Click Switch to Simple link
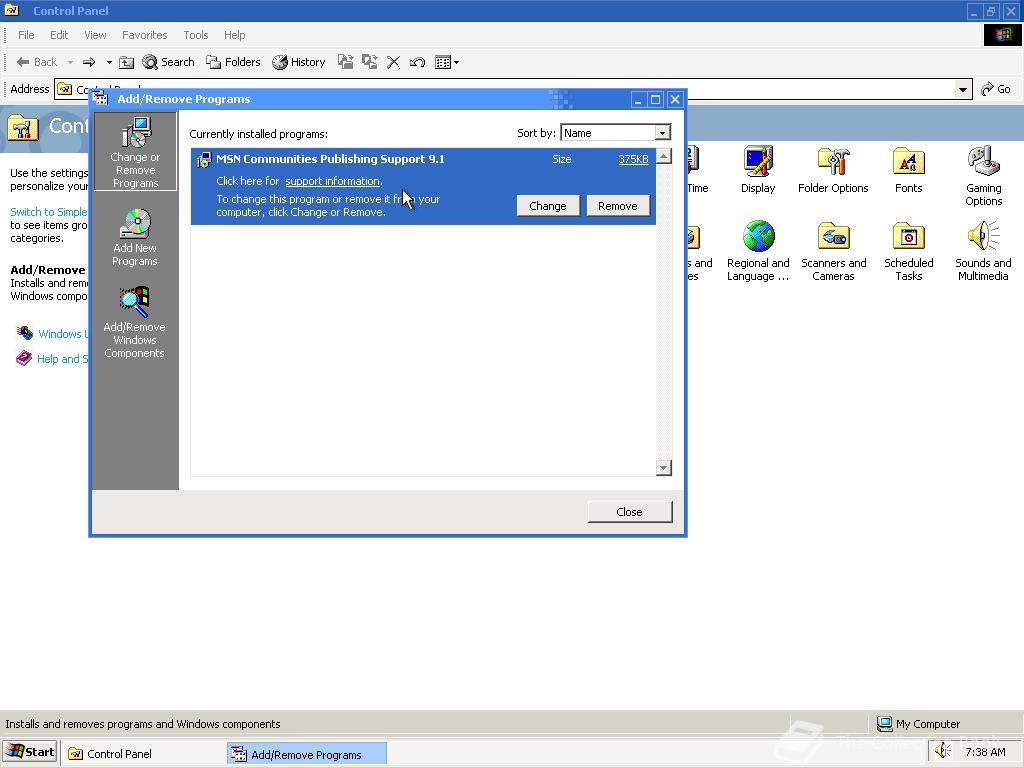Screen dimensions: 1024x768 48,212
